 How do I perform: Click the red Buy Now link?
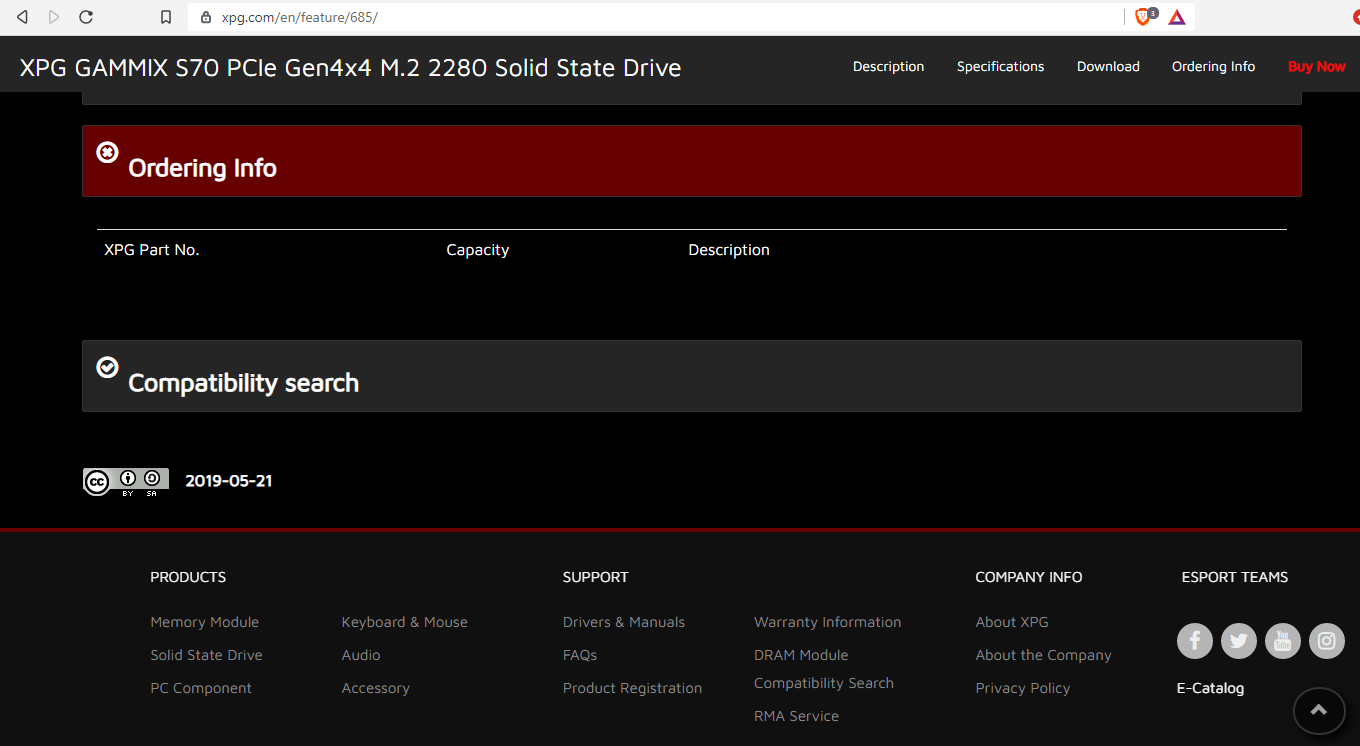point(1317,67)
